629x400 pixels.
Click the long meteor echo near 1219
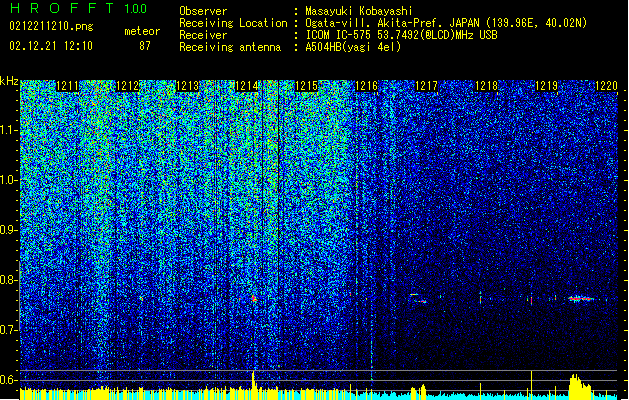pos(581,298)
